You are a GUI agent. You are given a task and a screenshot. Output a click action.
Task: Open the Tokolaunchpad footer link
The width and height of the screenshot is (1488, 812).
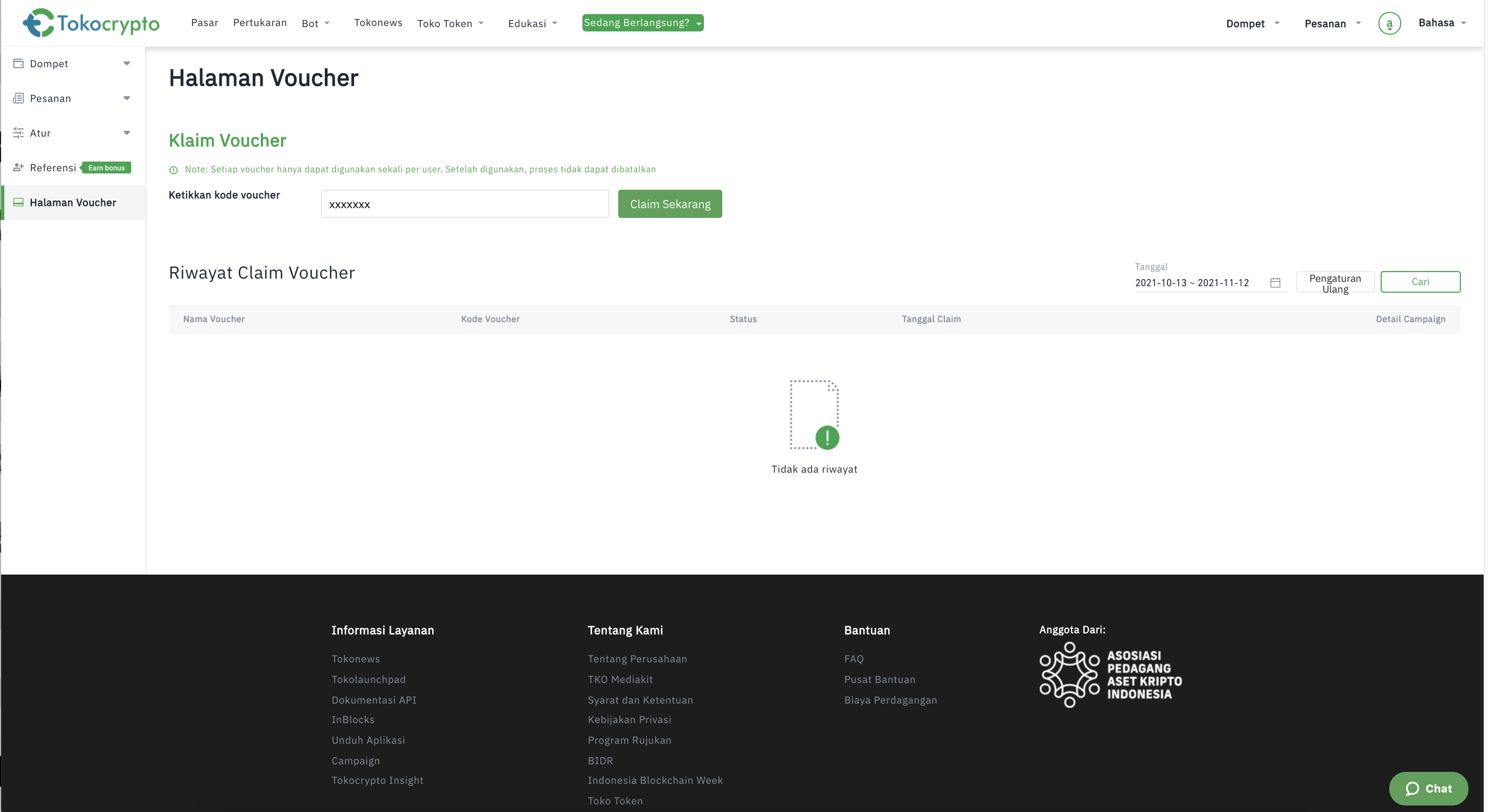click(x=369, y=679)
